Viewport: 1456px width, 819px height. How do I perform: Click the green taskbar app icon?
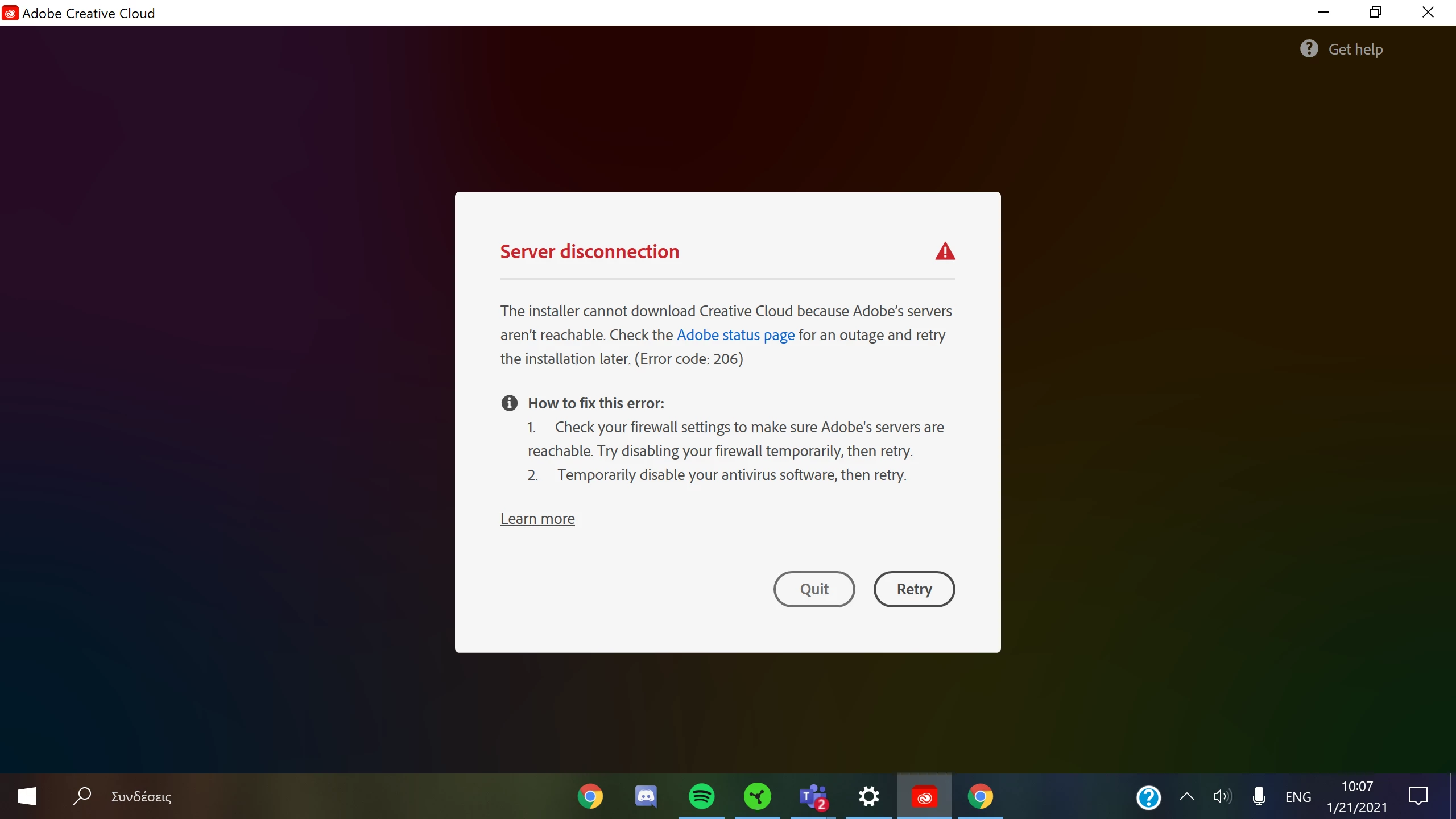point(757,796)
